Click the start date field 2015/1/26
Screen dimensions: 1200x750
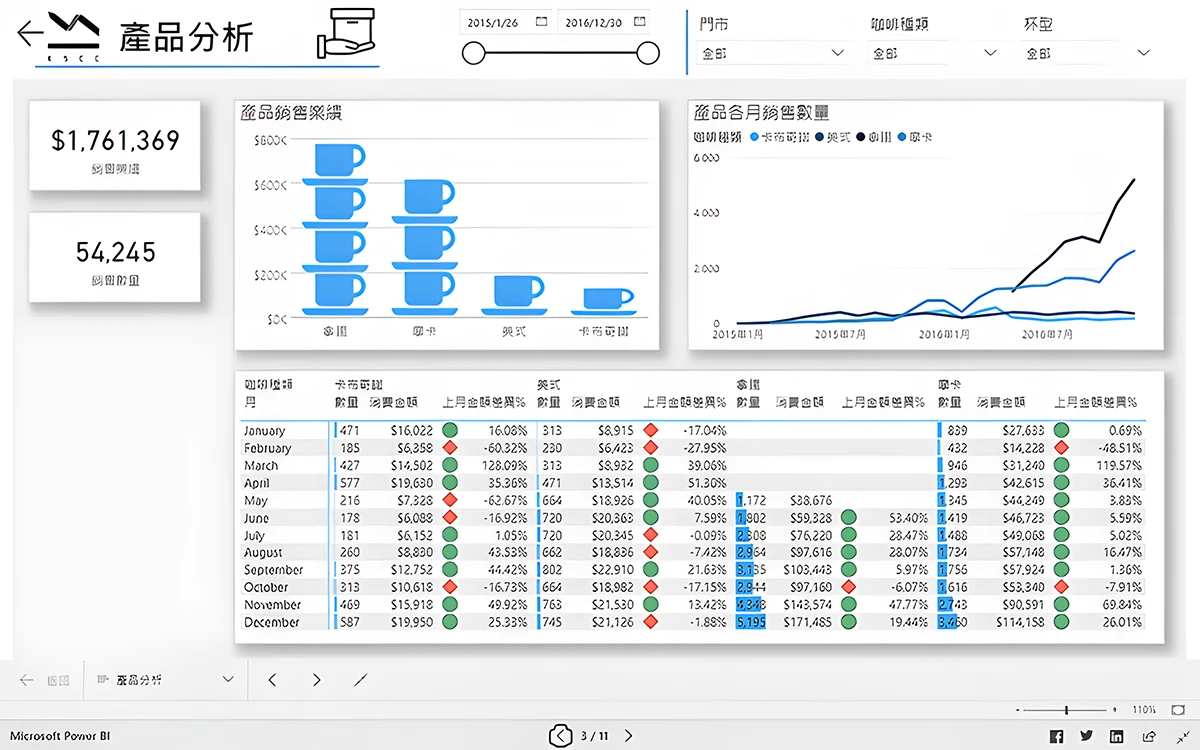497,21
